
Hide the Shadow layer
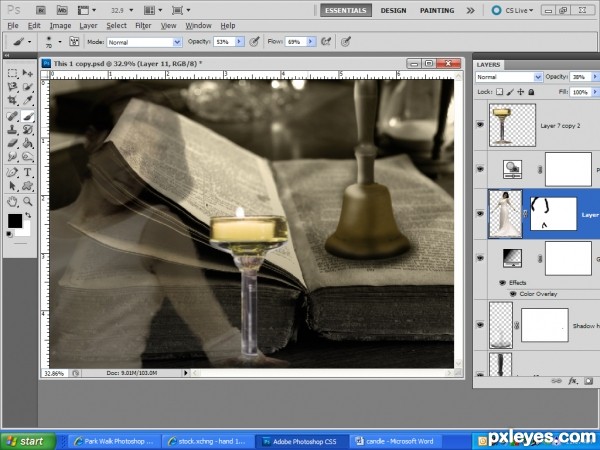pyautogui.click(x=480, y=325)
